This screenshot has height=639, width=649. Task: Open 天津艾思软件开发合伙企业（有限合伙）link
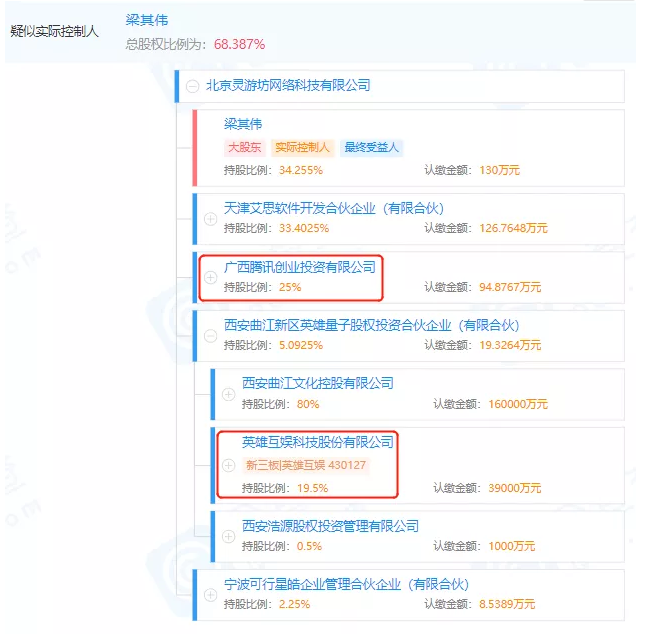click(334, 208)
